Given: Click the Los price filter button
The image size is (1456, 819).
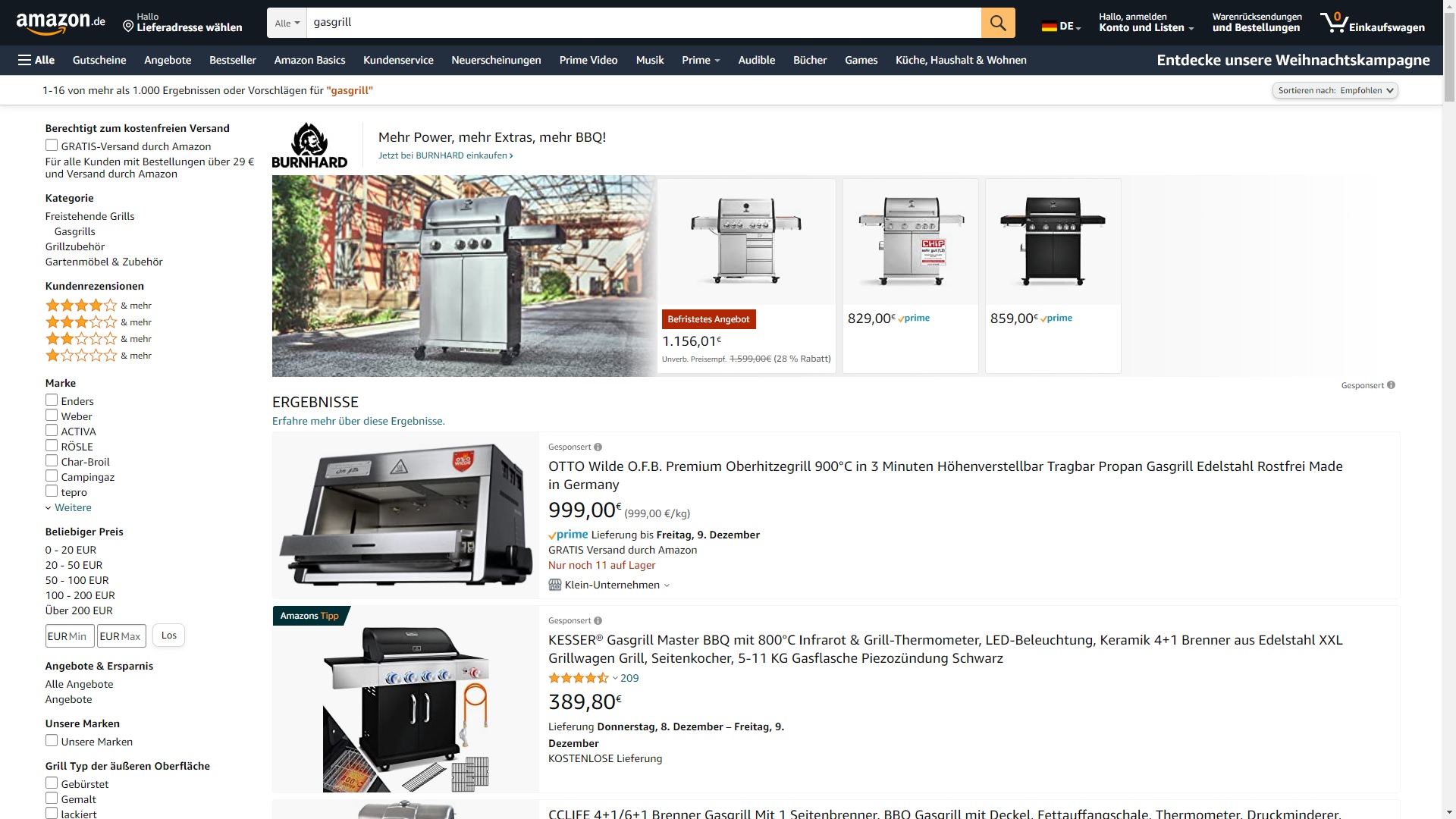Looking at the screenshot, I should (169, 635).
